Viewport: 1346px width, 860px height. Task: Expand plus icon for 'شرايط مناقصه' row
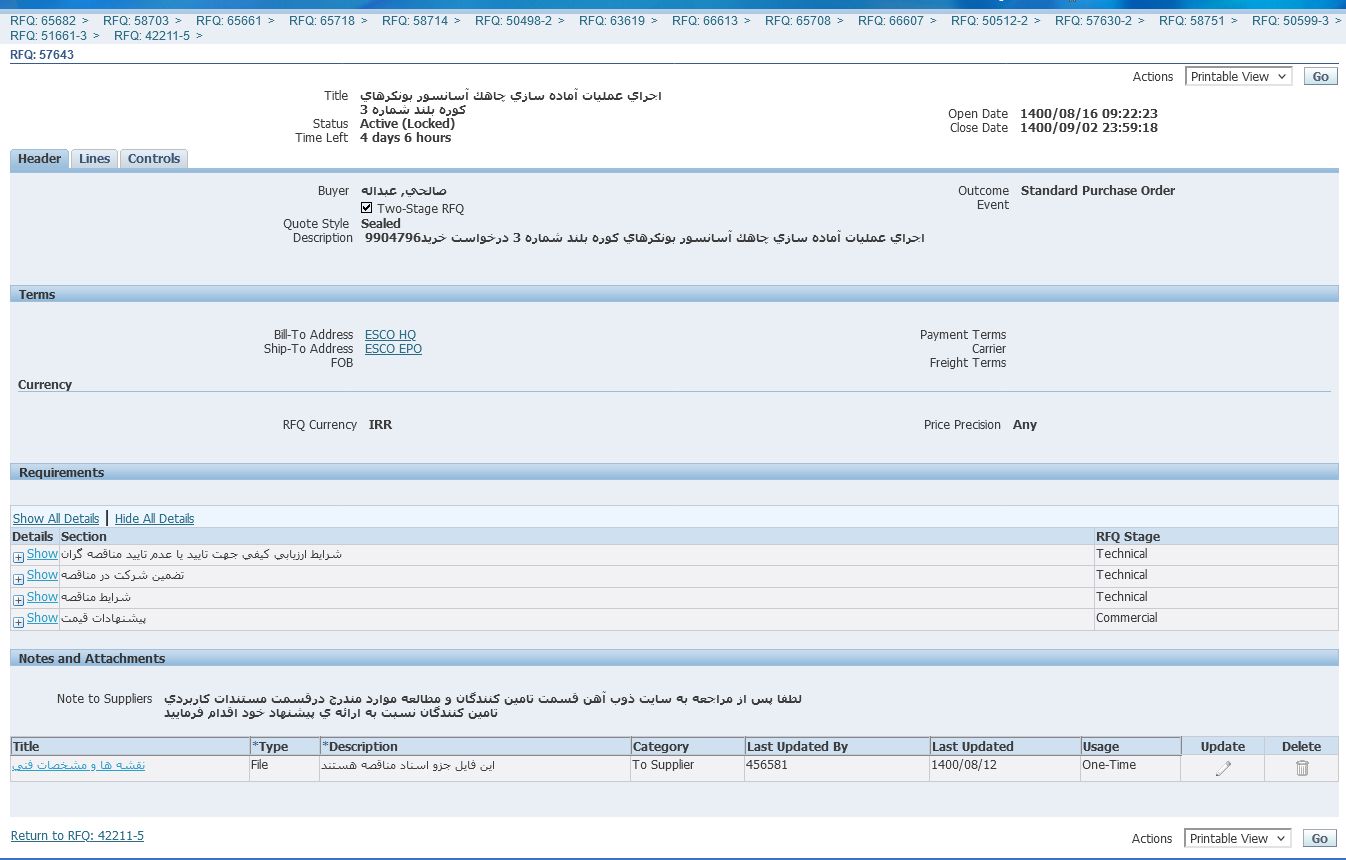(x=19, y=600)
